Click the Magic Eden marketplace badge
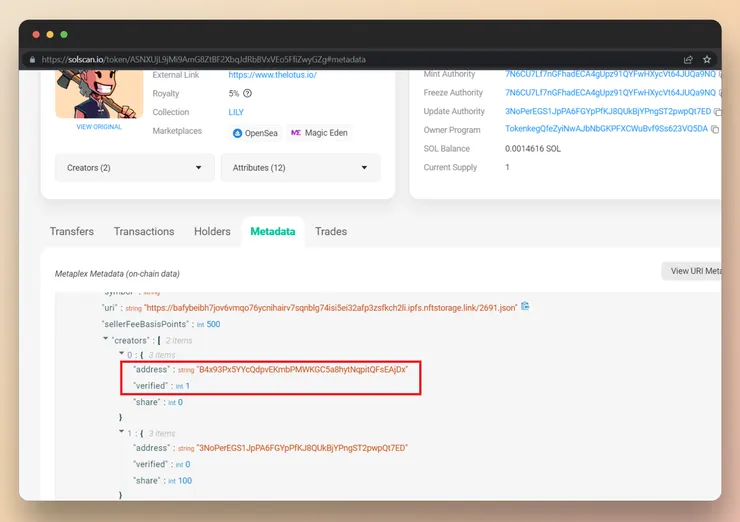 pyautogui.click(x=319, y=133)
